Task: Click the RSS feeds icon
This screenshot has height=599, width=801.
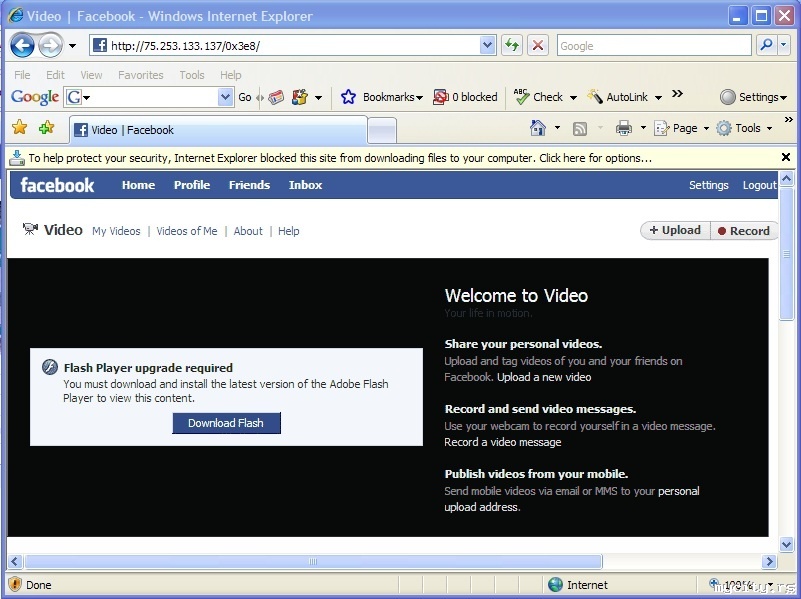Action: click(580, 129)
